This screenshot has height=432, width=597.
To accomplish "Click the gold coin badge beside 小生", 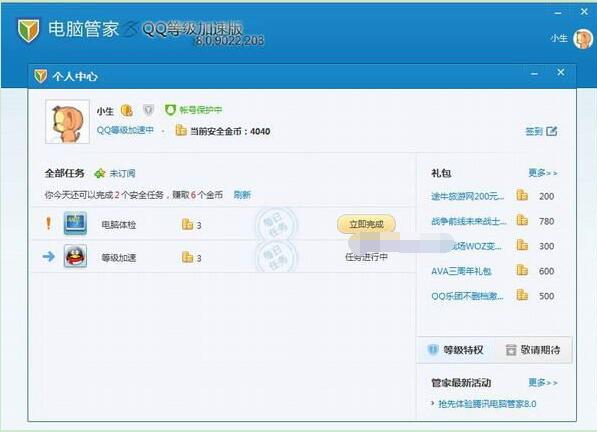I will (126, 111).
